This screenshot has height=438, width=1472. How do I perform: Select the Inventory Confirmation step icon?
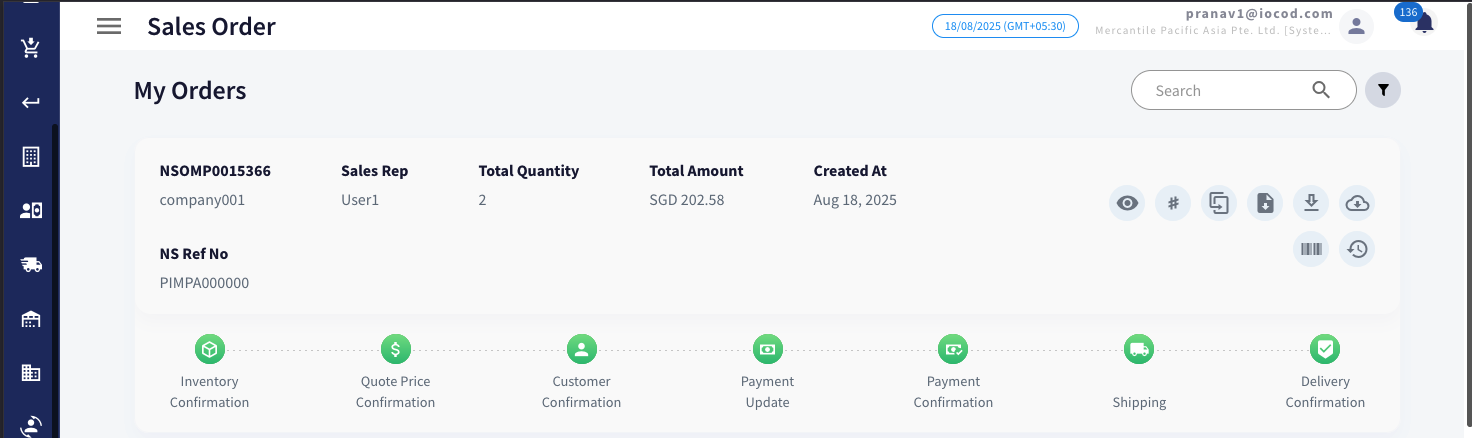210,349
